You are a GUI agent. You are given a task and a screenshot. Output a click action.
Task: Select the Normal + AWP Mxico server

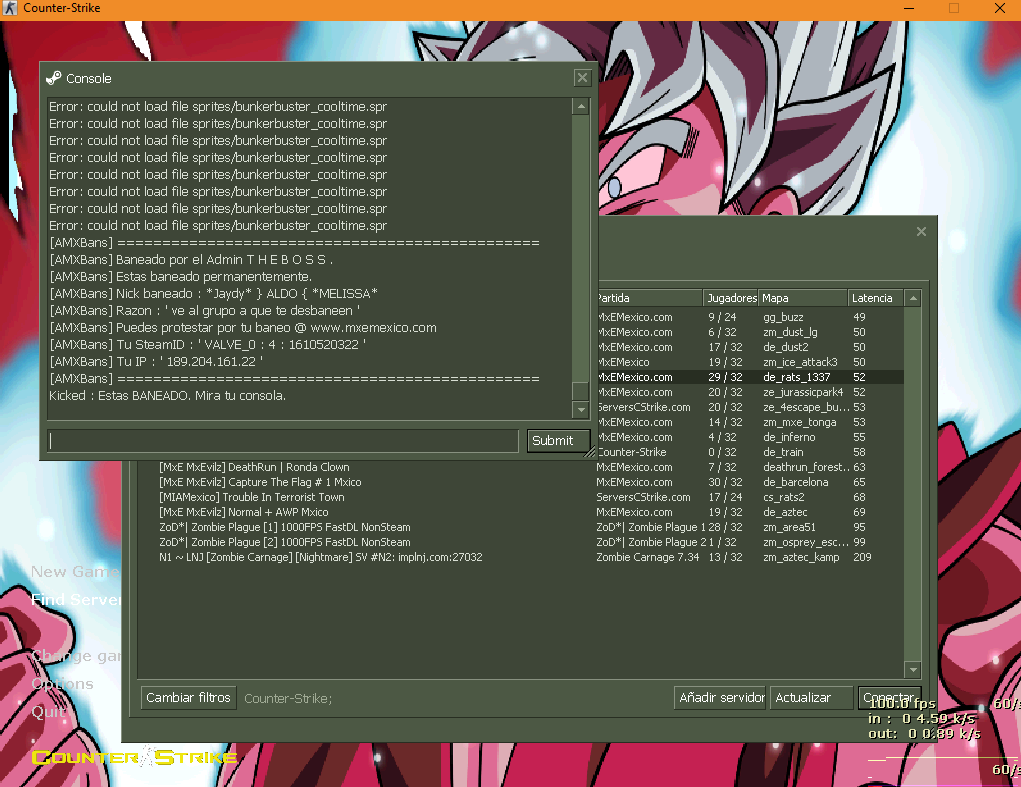(x=521, y=512)
